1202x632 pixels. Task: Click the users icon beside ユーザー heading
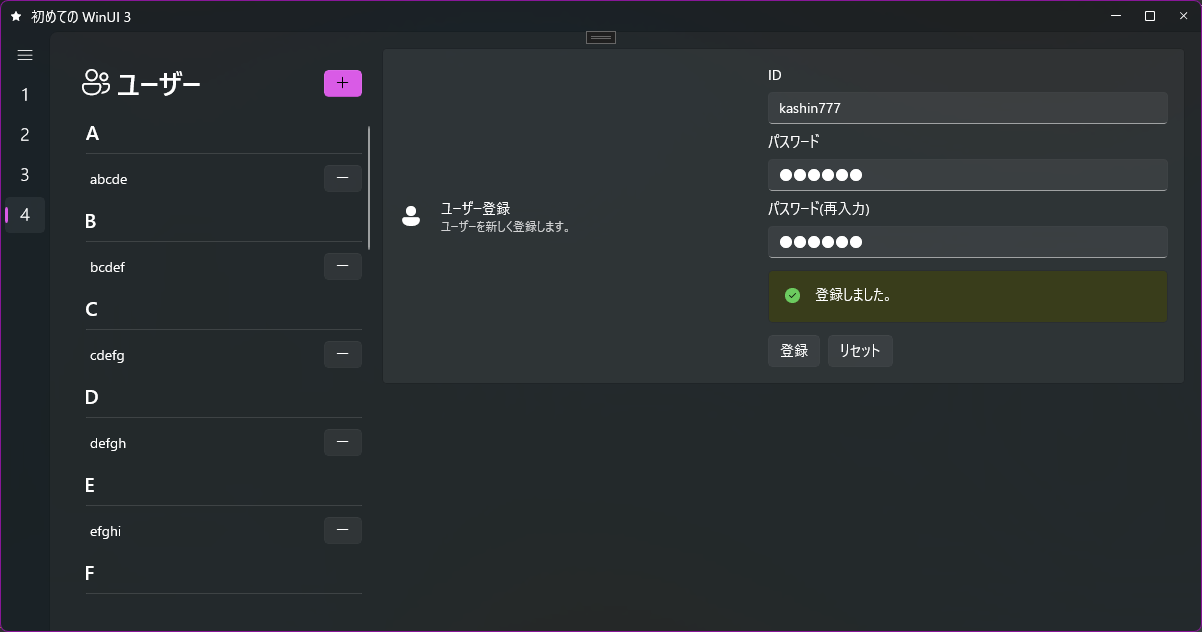coord(96,84)
